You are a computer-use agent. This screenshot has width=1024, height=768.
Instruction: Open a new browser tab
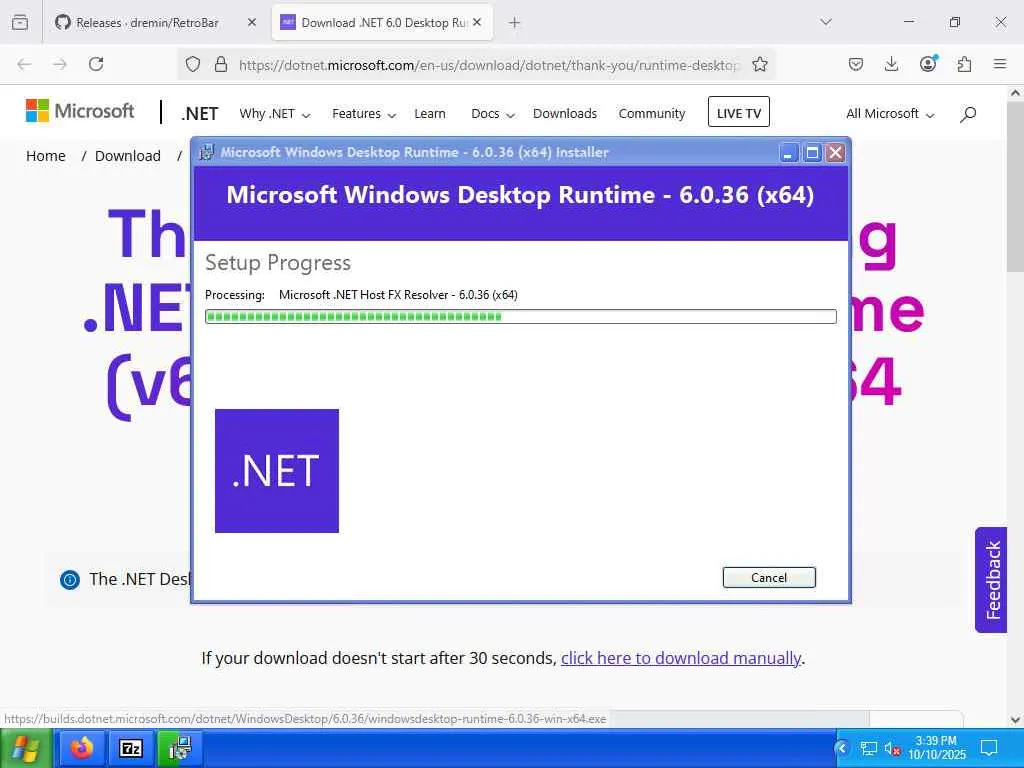515,22
